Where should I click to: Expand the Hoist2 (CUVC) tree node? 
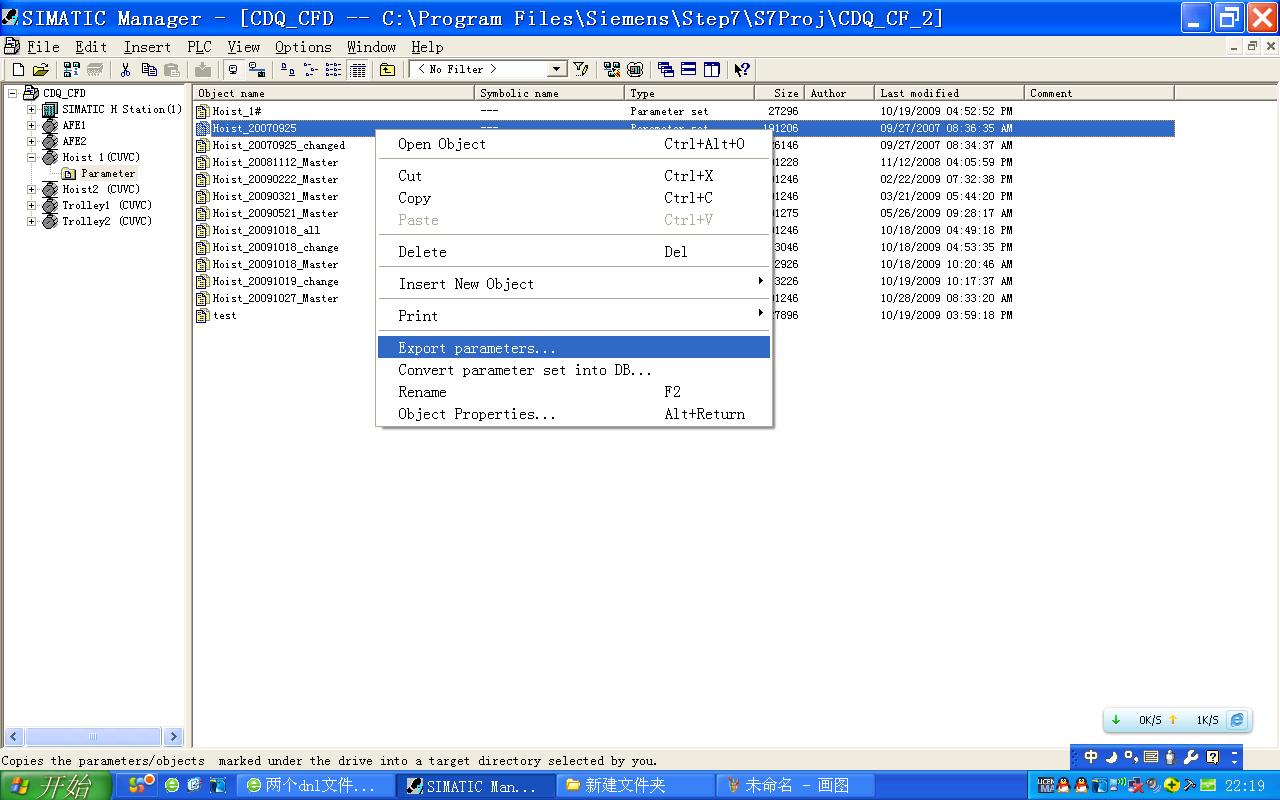(31, 189)
